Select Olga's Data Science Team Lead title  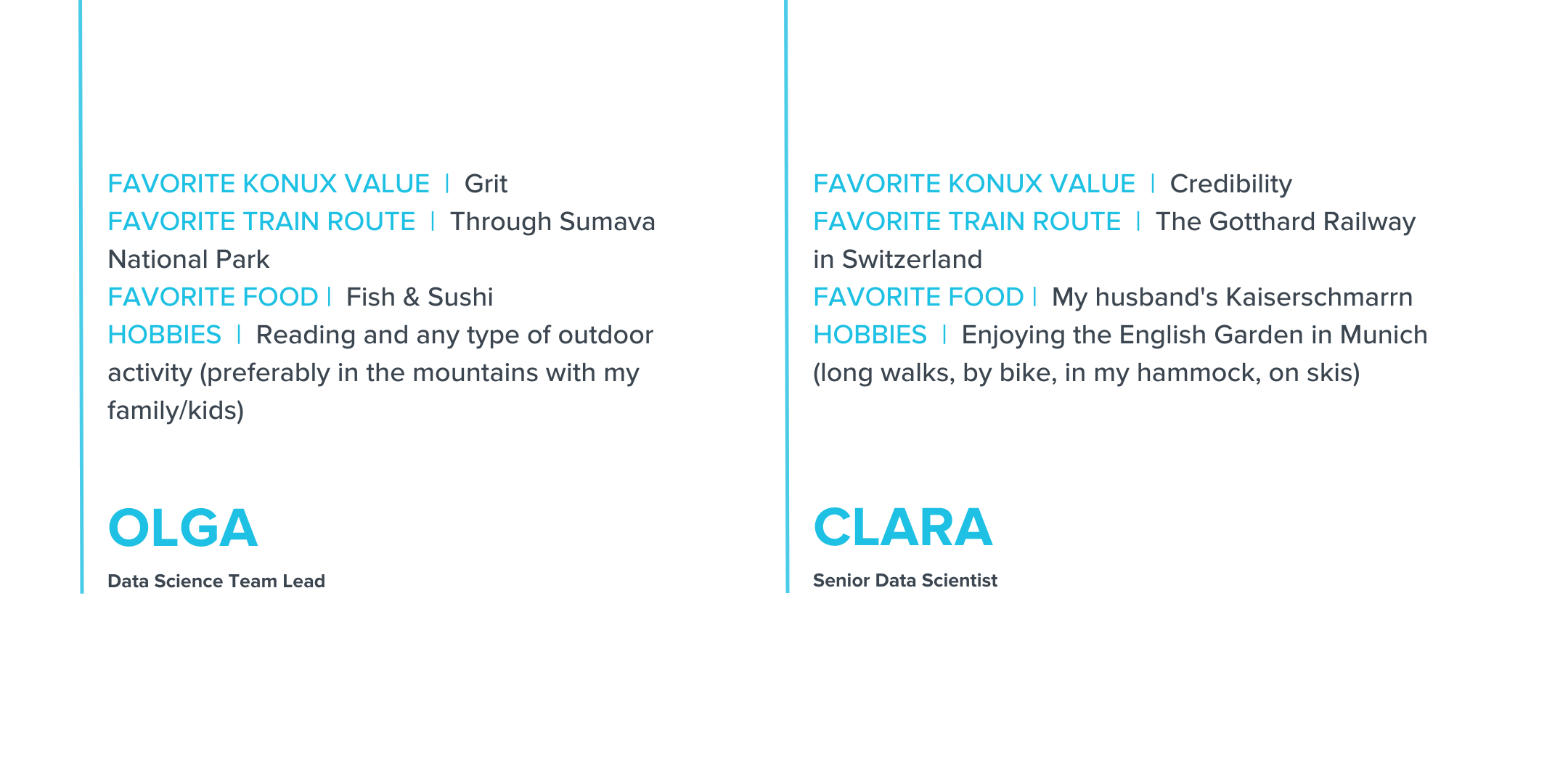(x=216, y=581)
